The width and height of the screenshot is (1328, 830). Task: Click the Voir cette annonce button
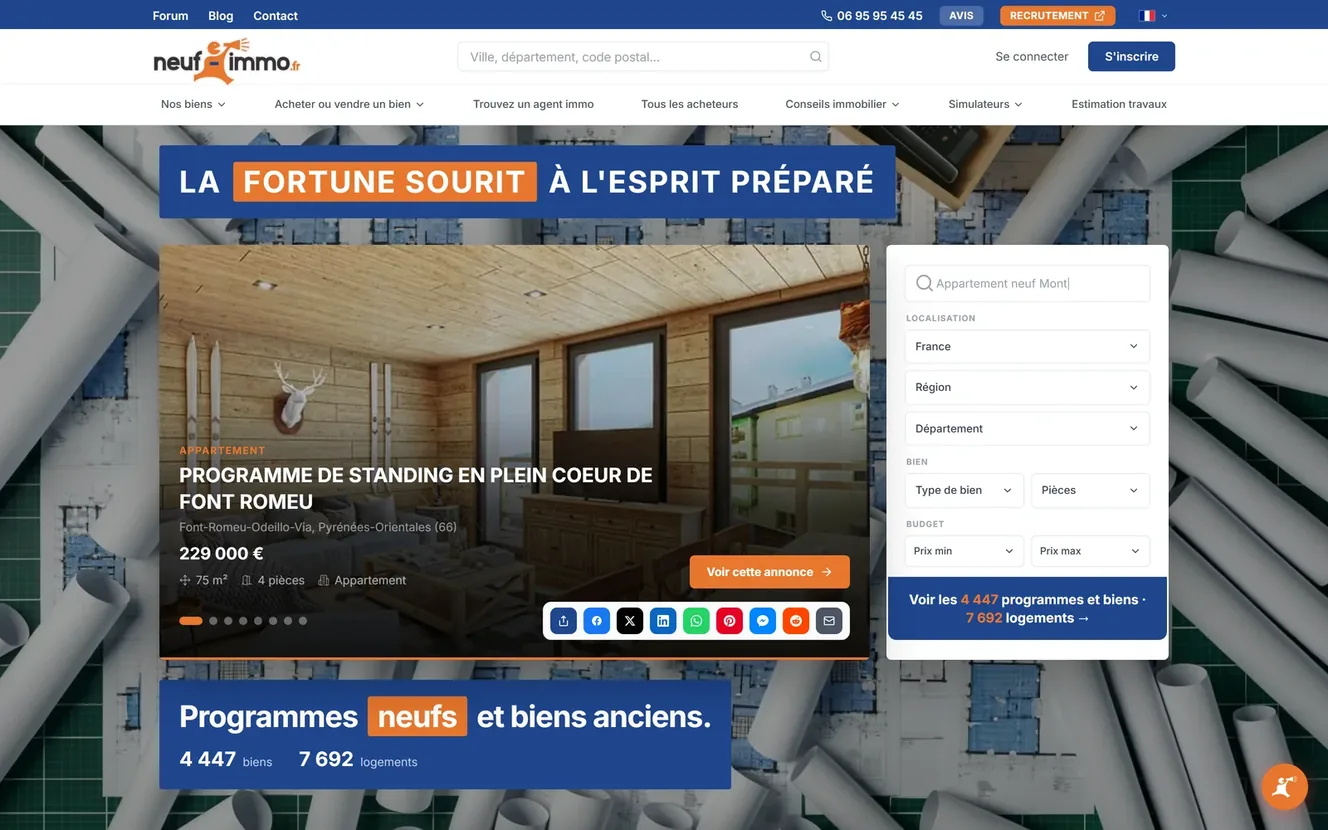click(x=769, y=572)
